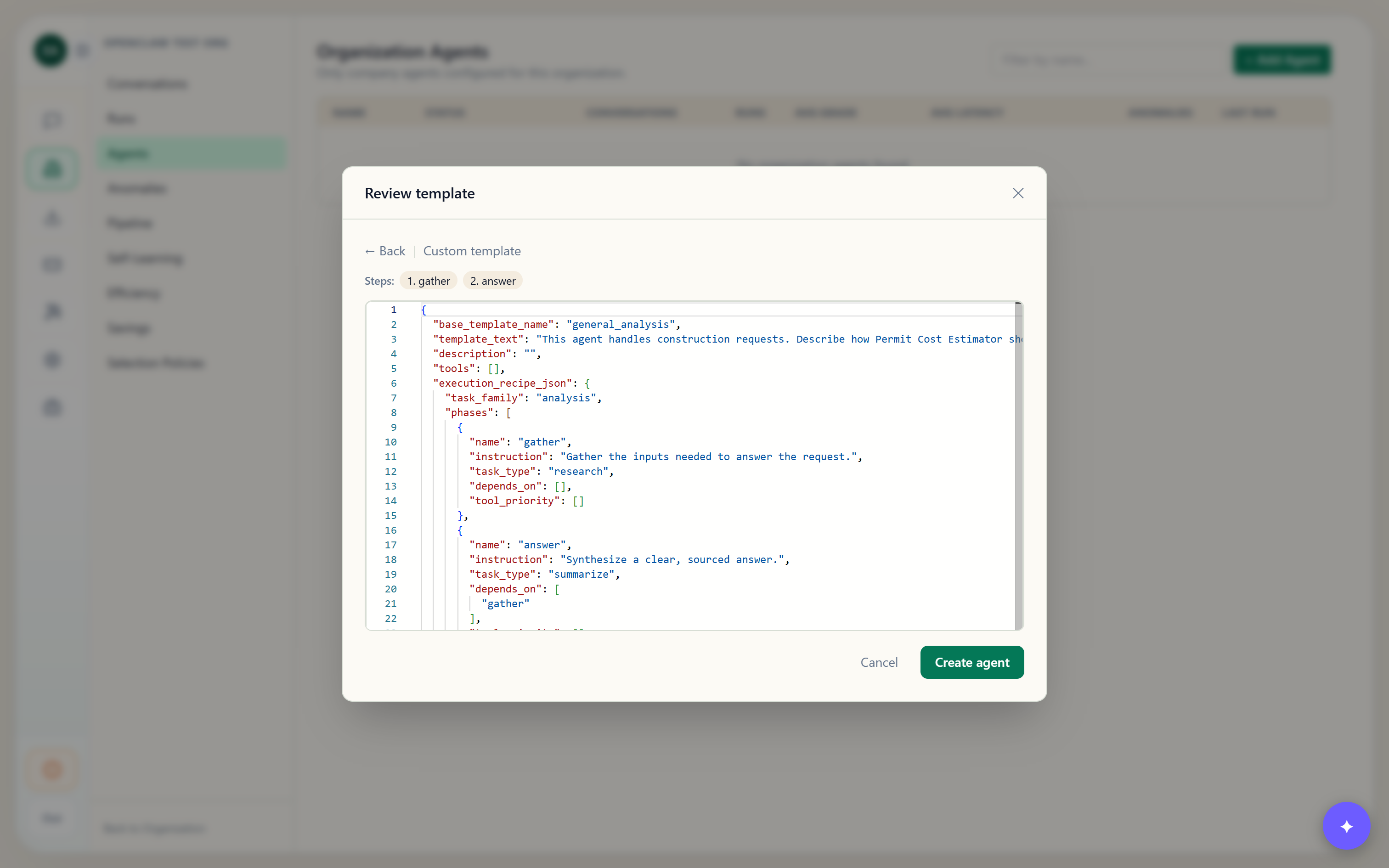Click the "general_analysis" value in editor
Screen dimensions: 1389x868
621,324
